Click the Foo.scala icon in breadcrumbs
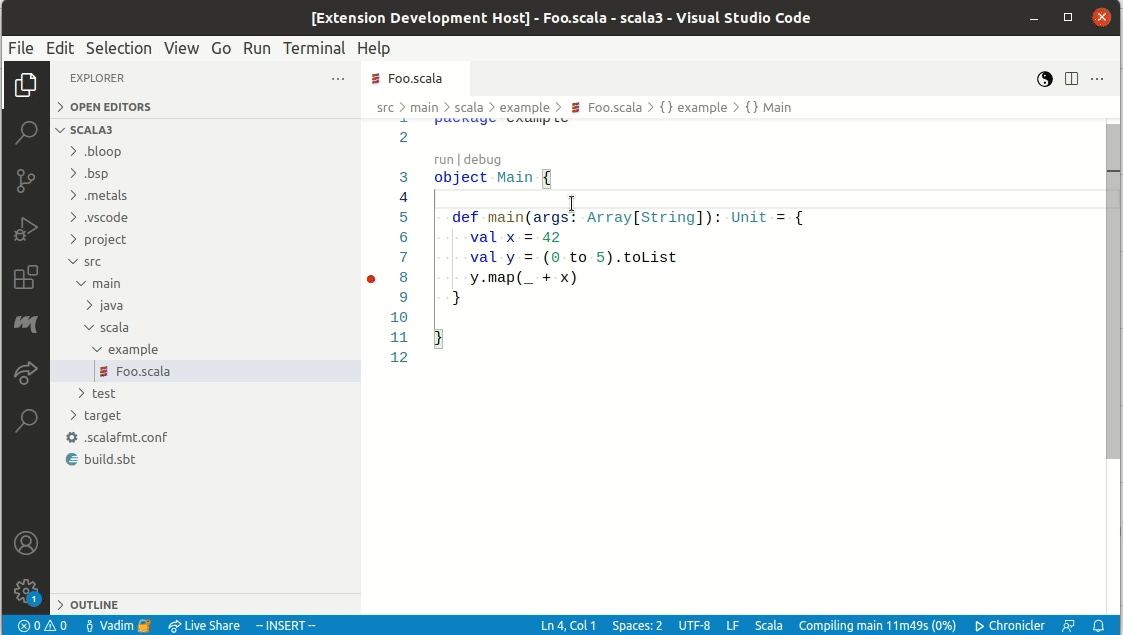Viewport: 1123px width, 635px height. (575, 107)
